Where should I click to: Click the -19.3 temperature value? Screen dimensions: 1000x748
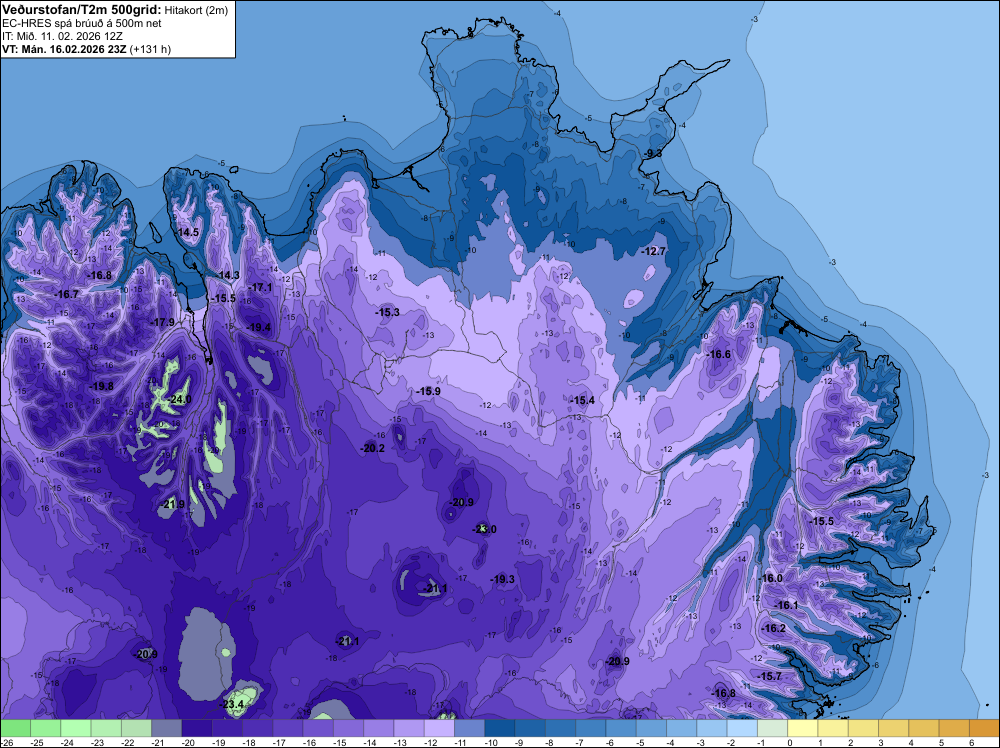pos(503,578)
